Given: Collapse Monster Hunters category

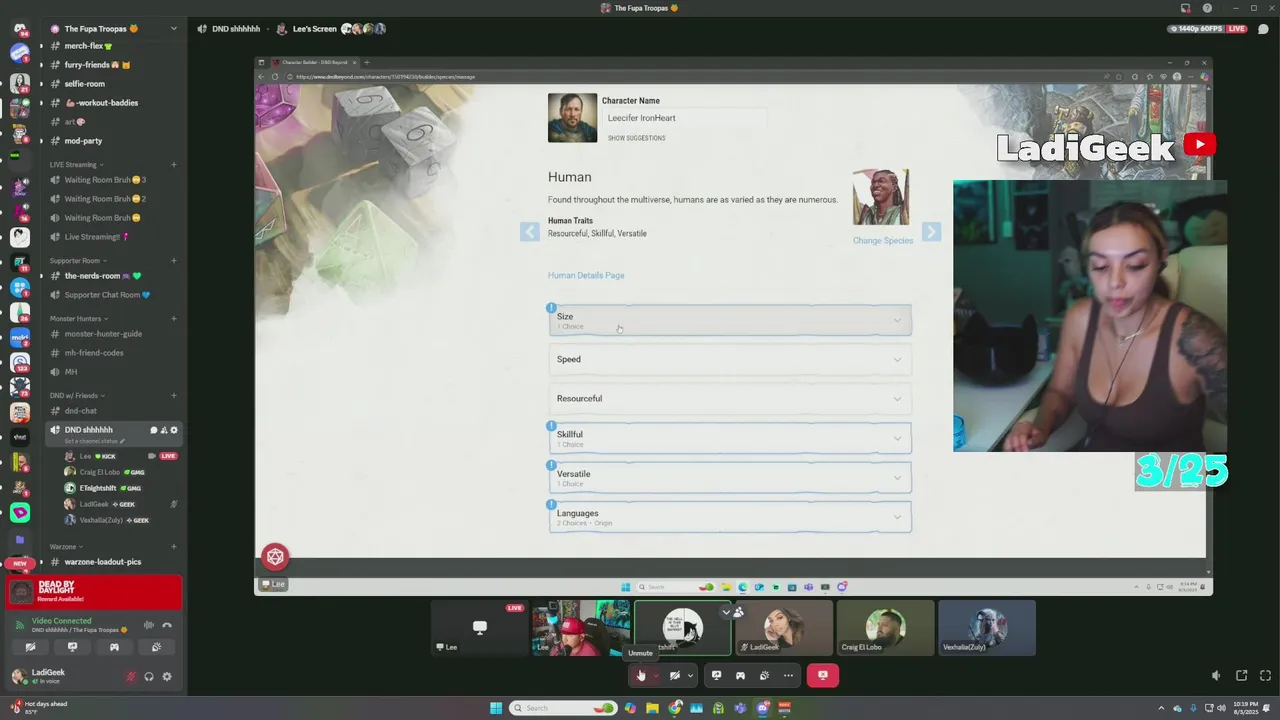Looking at the screenshot, I should pyautogui.click(x=78, y=319).
